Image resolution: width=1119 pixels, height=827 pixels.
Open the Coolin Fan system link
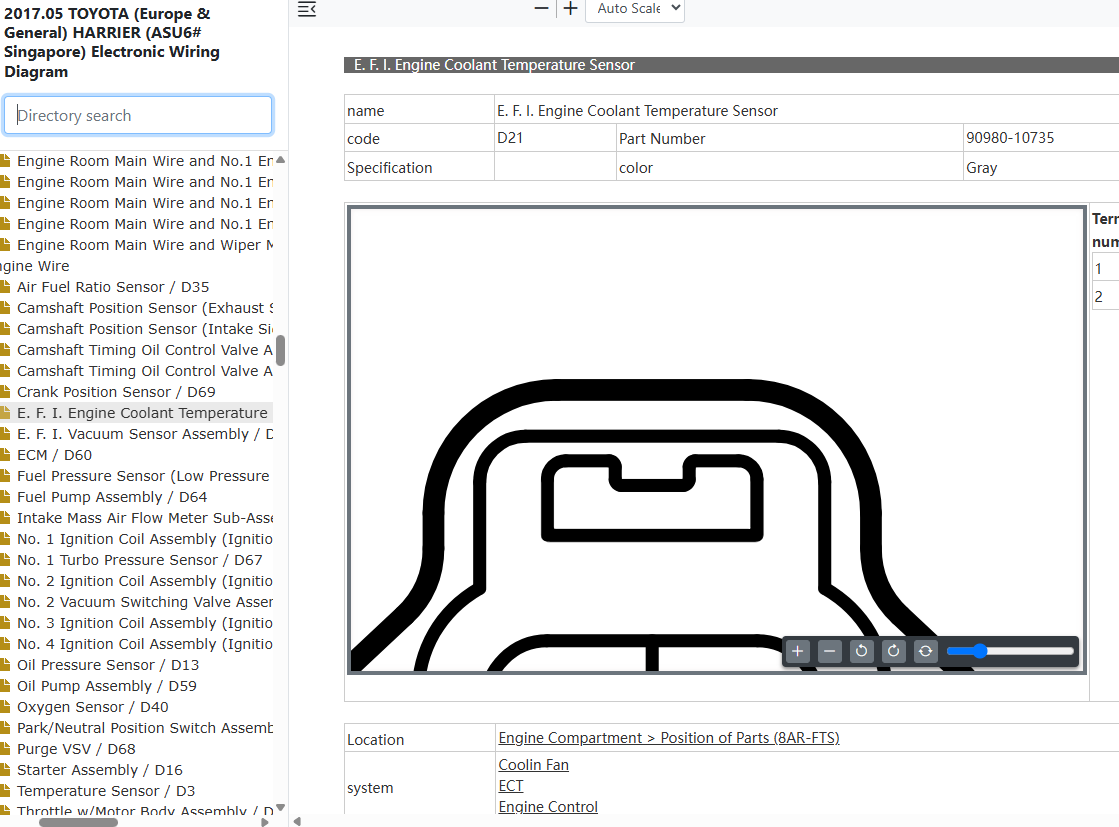point(534,765)
